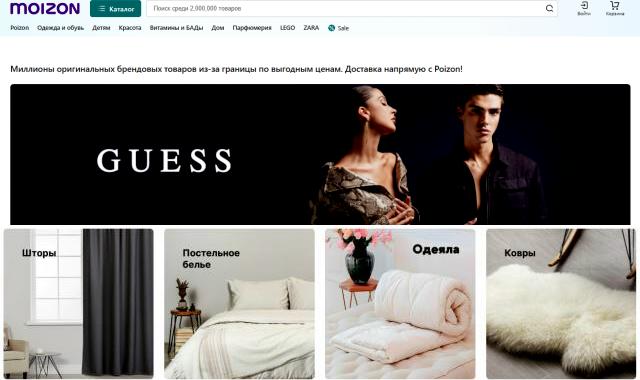Viewport: 640px width, 380px height.
Task: Click the login (Войти) icon
Action: (x=584, y=8)
